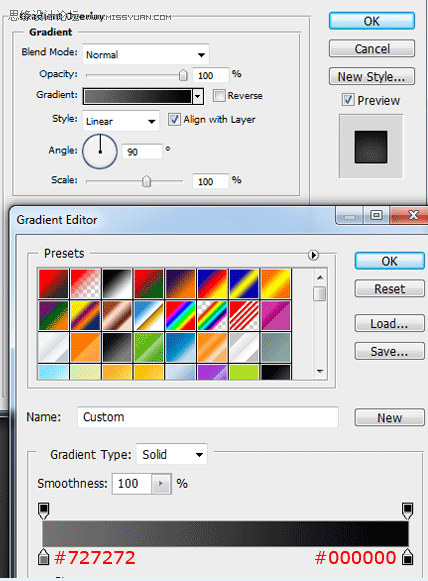Click the gradient Name input field

click(x=208, y=417)
